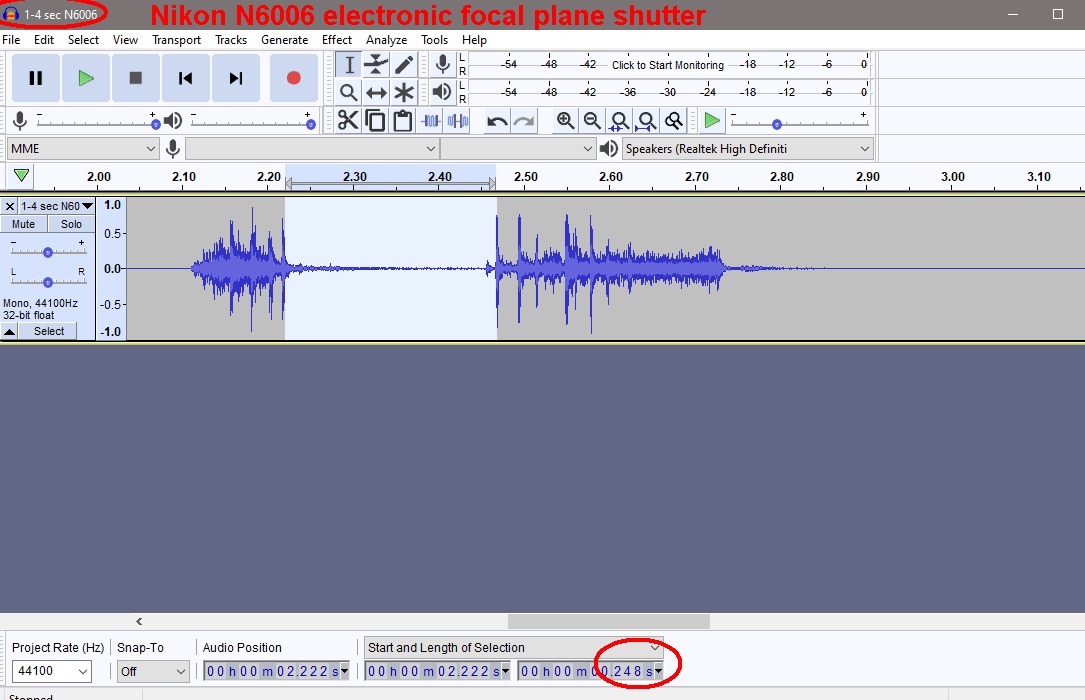The image size is (1085, 700).
Task: Open the Snap-To dropdown
Action: coord(152,671)
